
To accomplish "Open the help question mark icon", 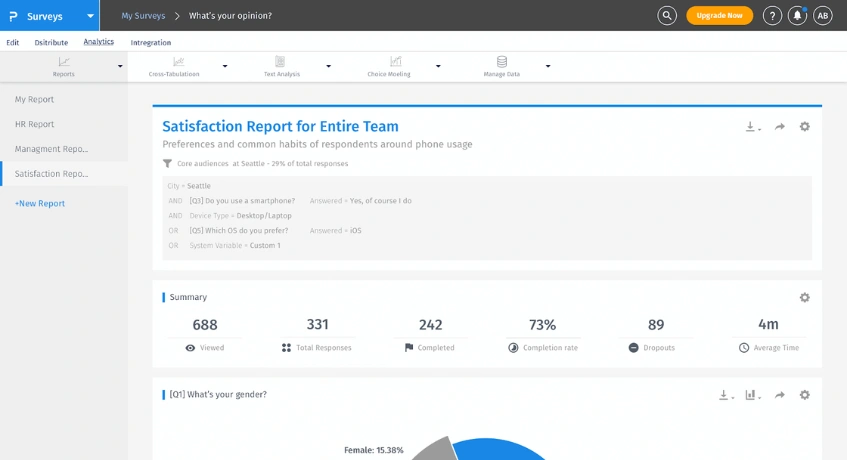I will 772,15.
